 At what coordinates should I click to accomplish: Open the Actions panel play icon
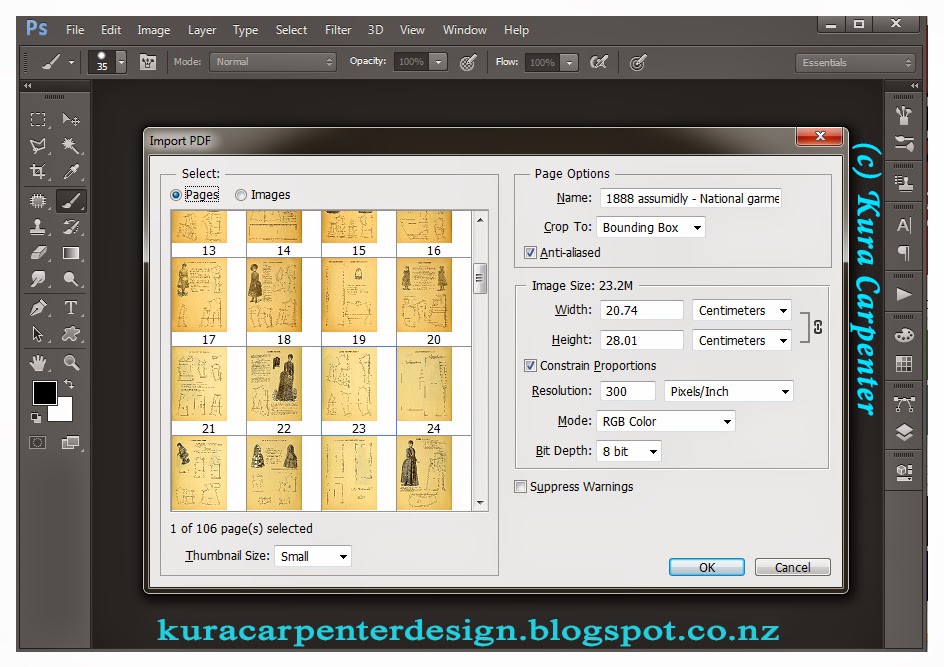coord(904,294)
